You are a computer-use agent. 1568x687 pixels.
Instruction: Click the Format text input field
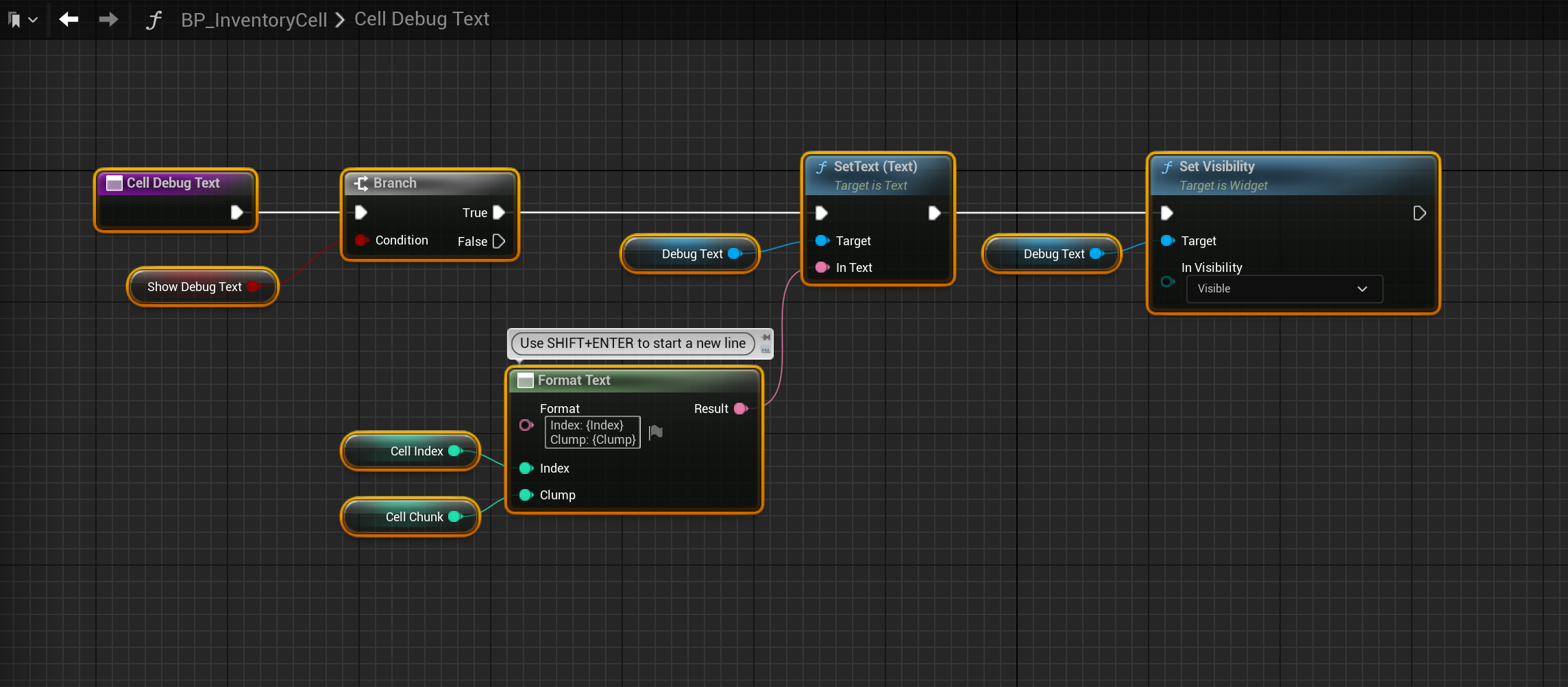(592, 432)
